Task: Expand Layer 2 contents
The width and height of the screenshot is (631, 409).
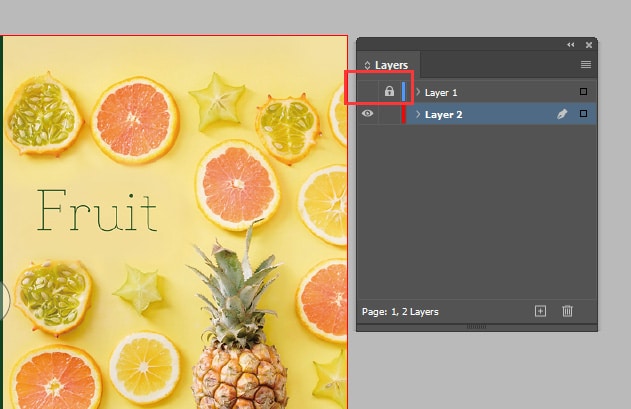Action: pyautogui.click(x=418, y=114)
